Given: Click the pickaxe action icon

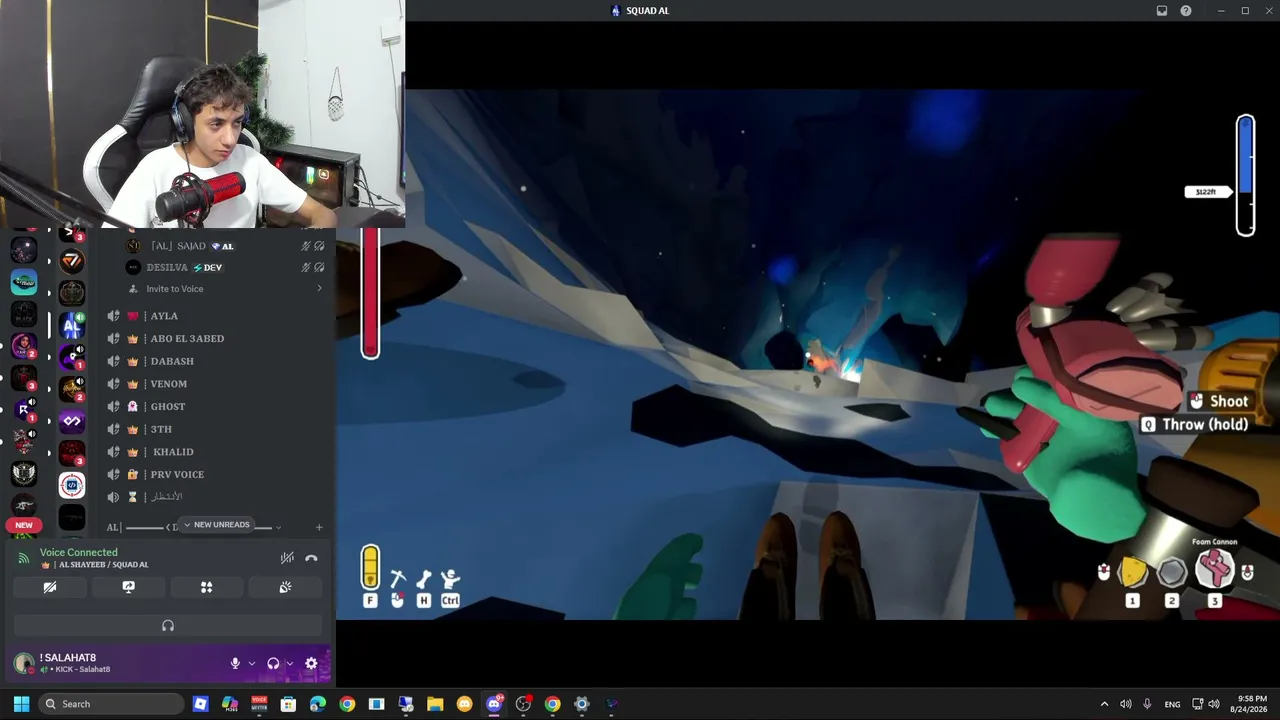Looking at the screenshot, I should pyautogui.click(x=397, y=579).
